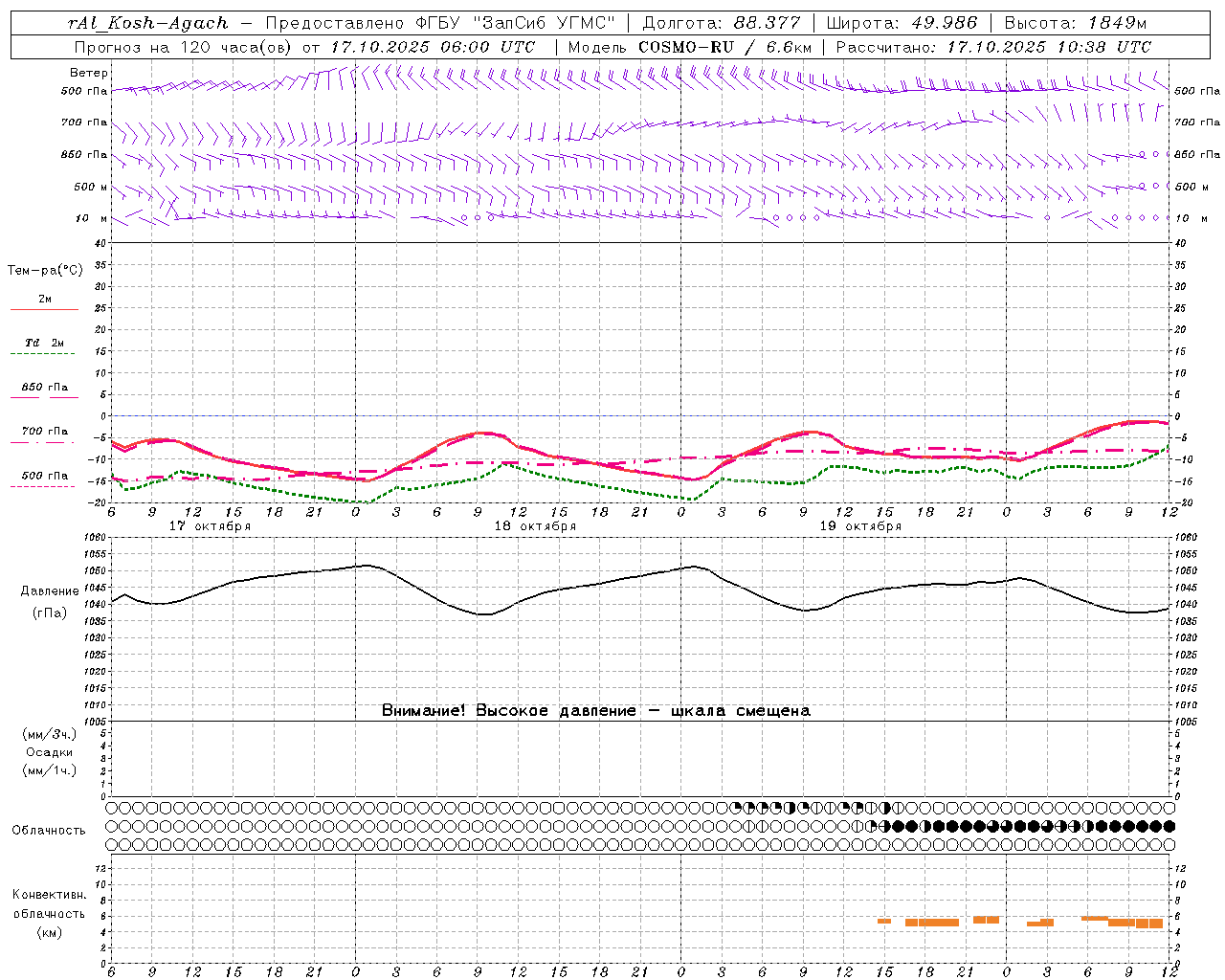1225x980 pixels.
Task: Select the (гПа) pressure unit label
Action: [x=50, y=612]
